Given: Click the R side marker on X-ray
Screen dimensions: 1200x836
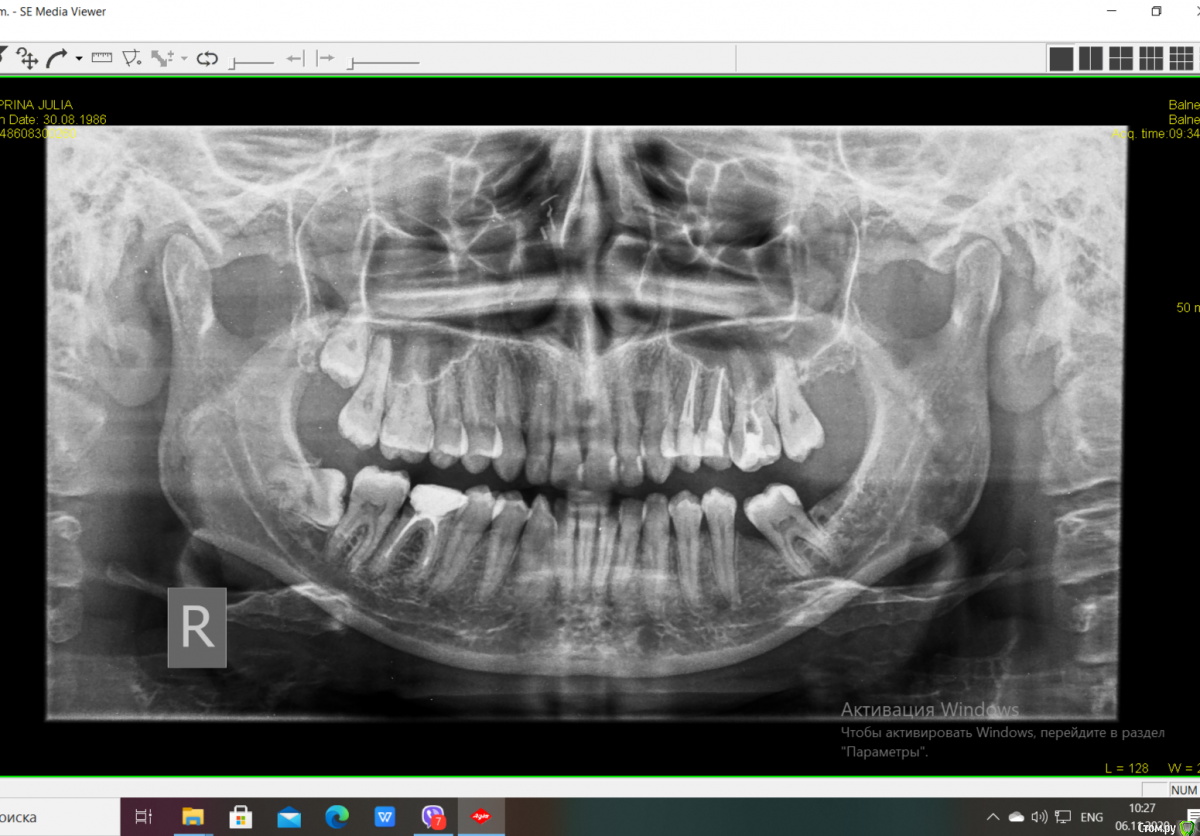Looking at the screenshot, I should (197, 628).
